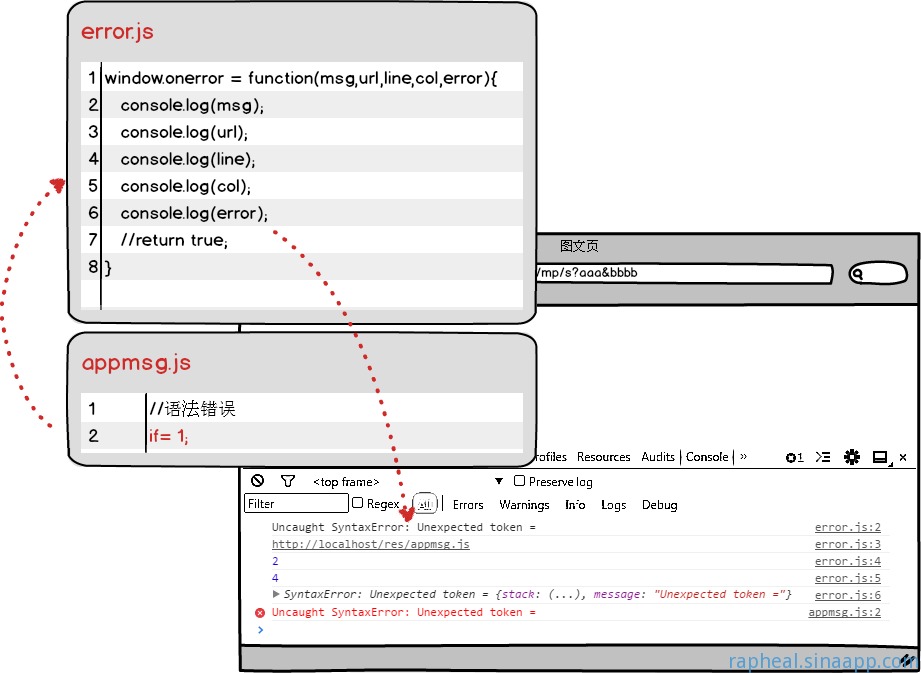Open the localhost appmsg.js URL link
Viewport: 921px width, 673px height.
(x=371, y=544)
